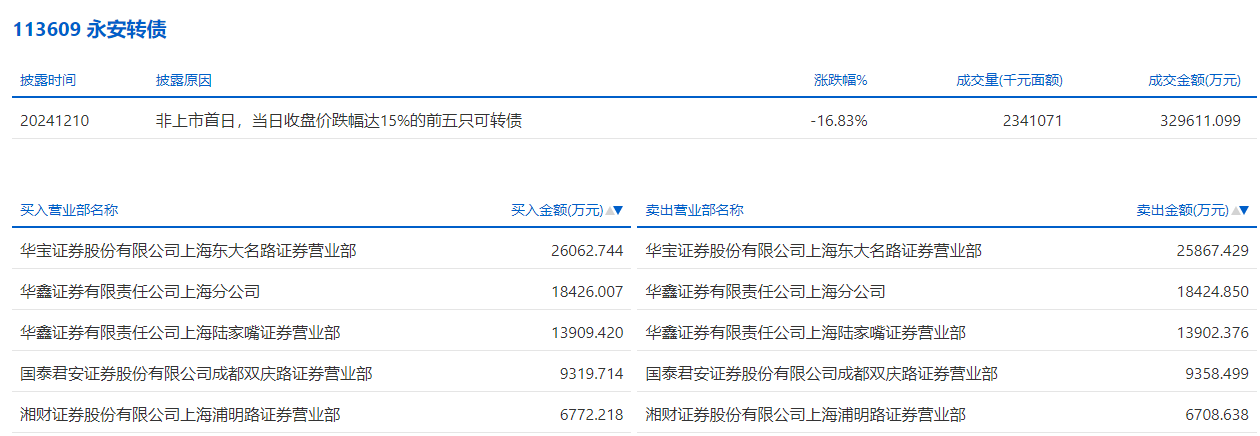Image resolution: width=1260 pixels, height=436 pixels.
Task: Select sell amount 18424.850
Action: (x=1213, y=292)
